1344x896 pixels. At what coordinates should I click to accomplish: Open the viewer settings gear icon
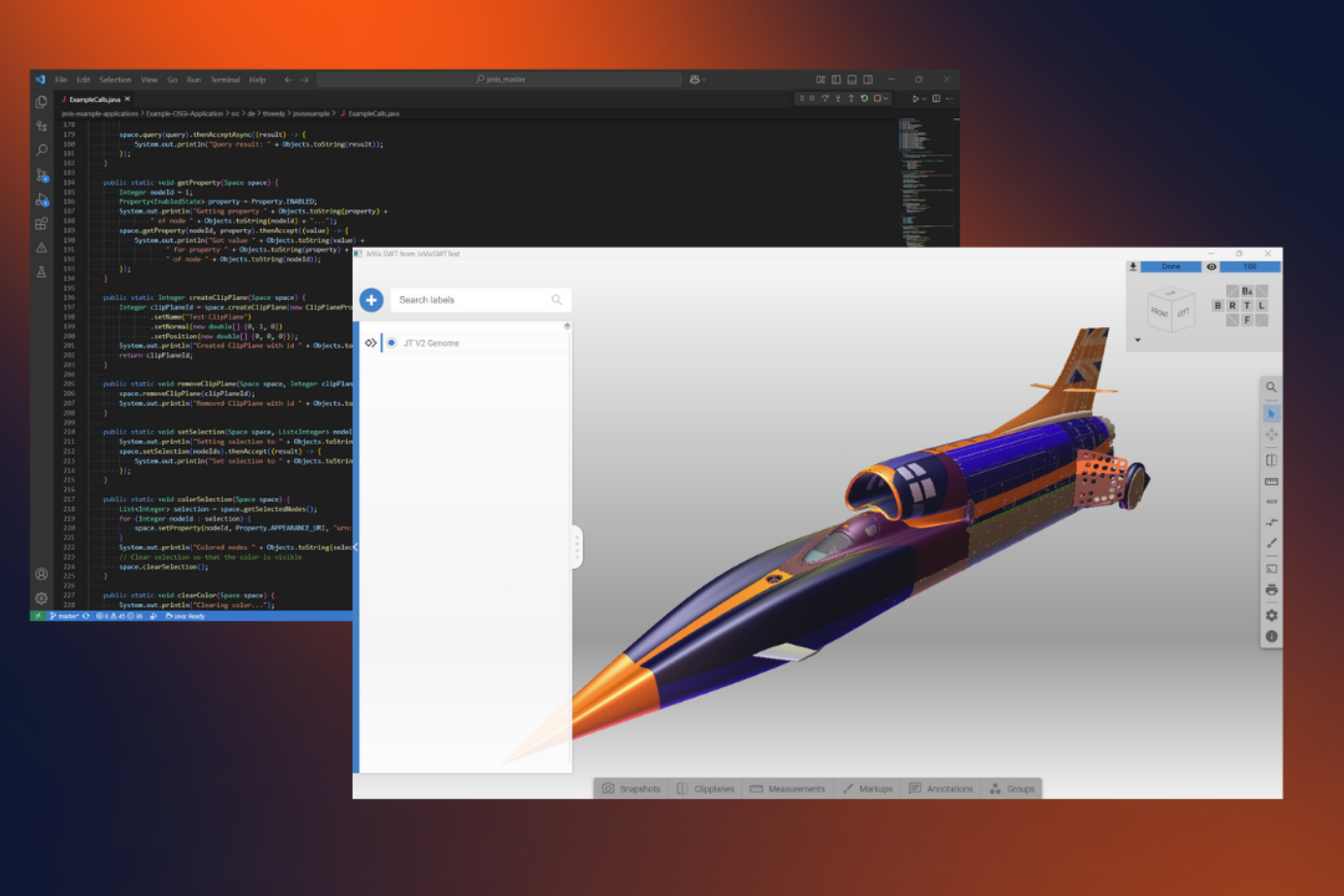pyautogui.click(x=1271, y=615)
